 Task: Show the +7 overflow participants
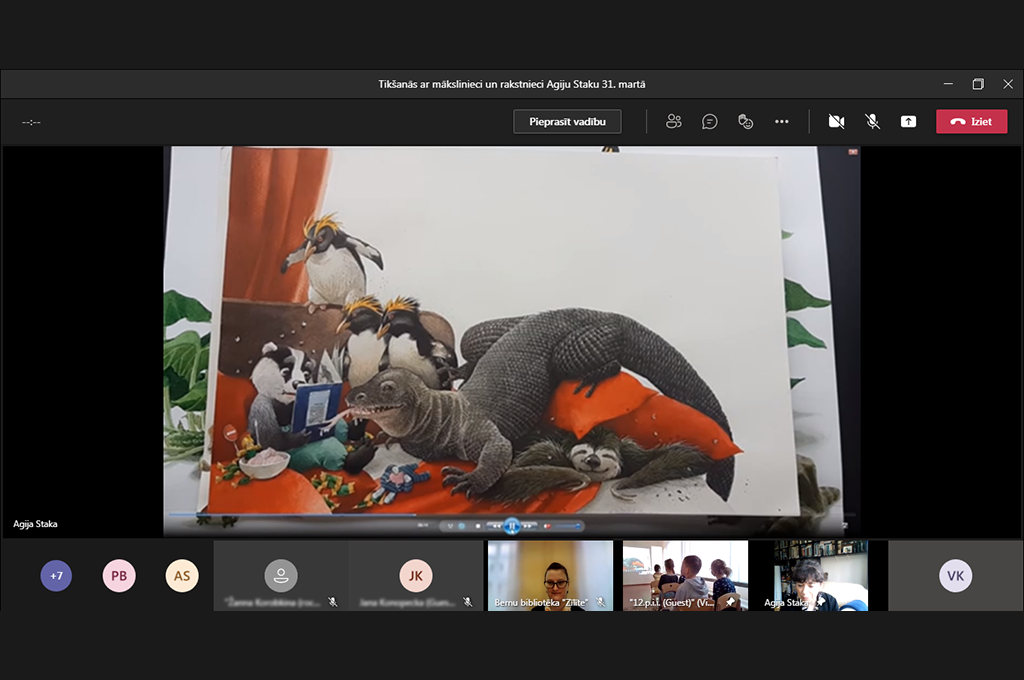[x=56, y=575]
